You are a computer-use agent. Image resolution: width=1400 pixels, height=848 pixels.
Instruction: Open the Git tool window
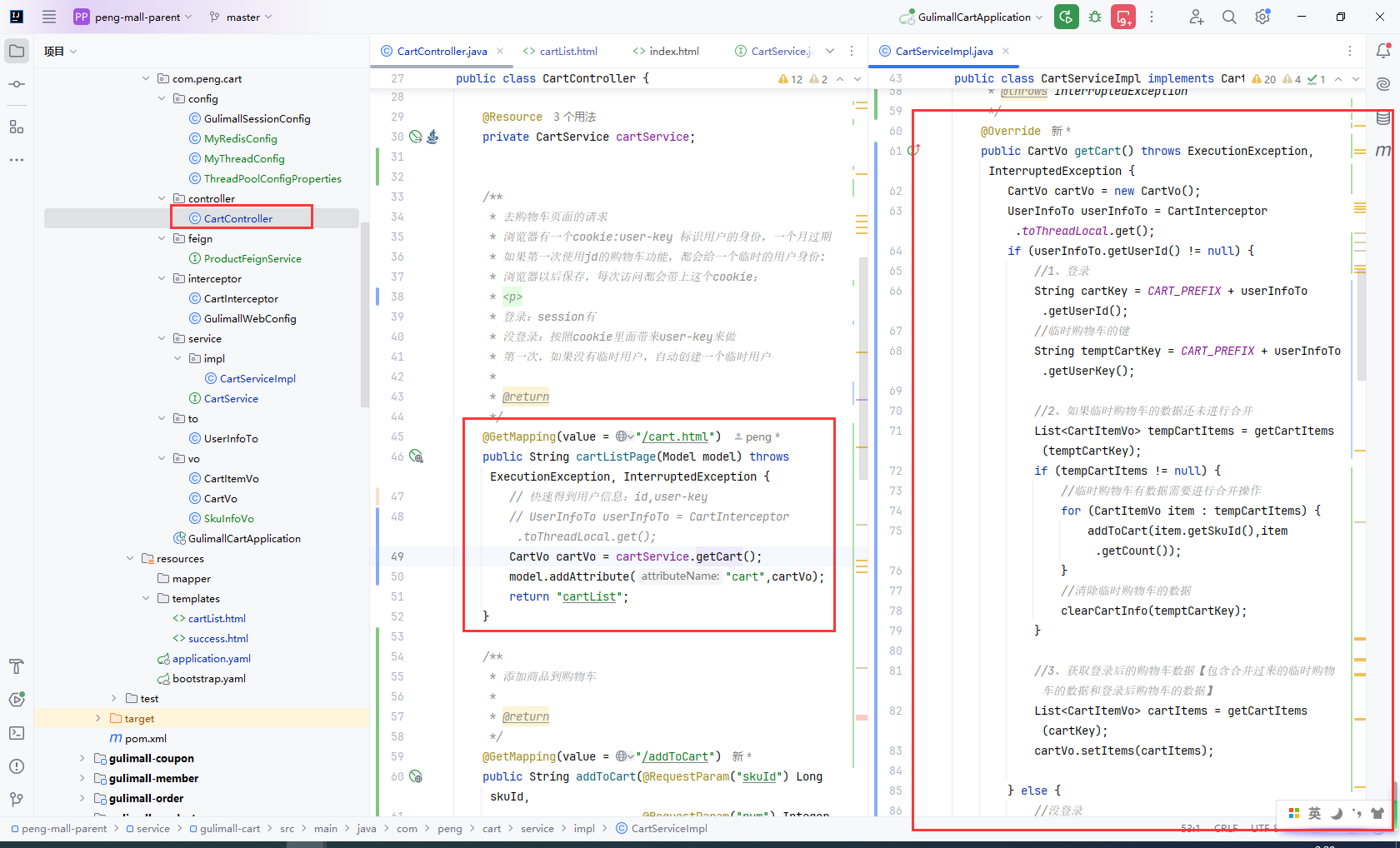tap(17, 800)
